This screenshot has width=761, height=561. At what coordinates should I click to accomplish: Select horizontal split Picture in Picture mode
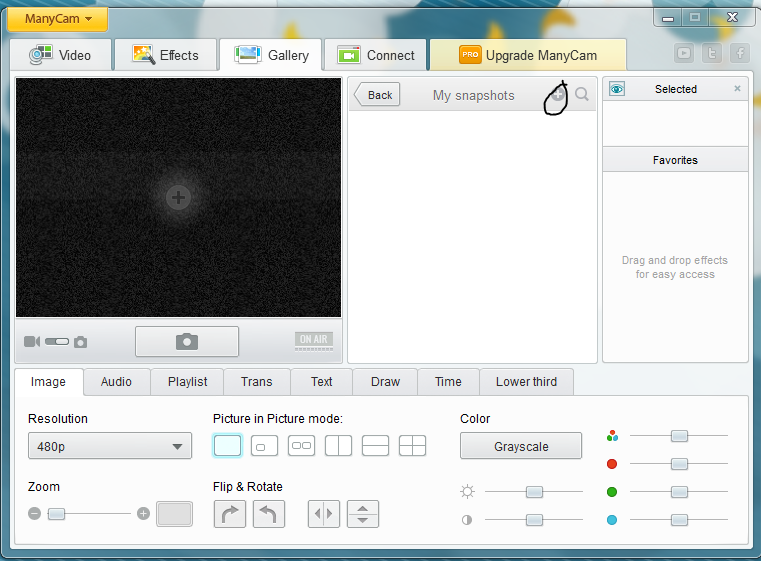click(x=375, y=446)
